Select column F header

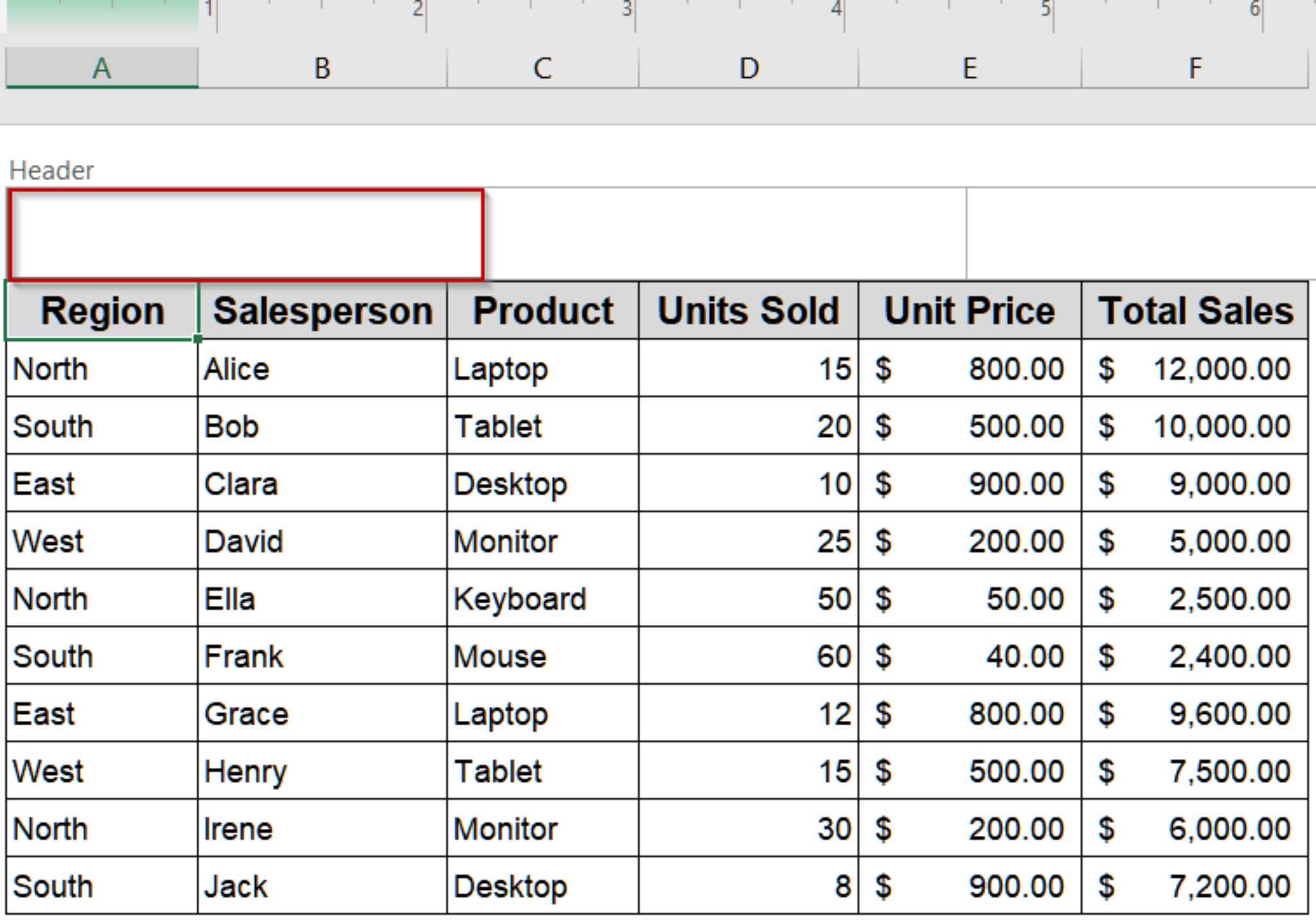click(x=1195, y=67)
